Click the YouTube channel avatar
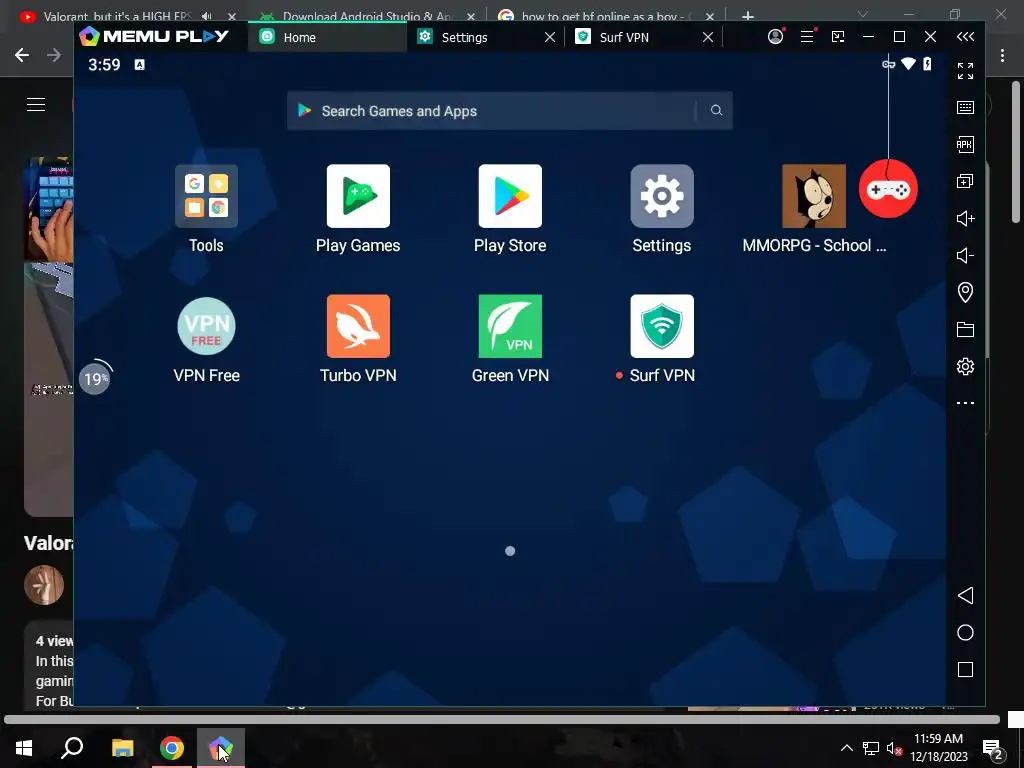Screen dimensions: 1024x768 [44, 585]
